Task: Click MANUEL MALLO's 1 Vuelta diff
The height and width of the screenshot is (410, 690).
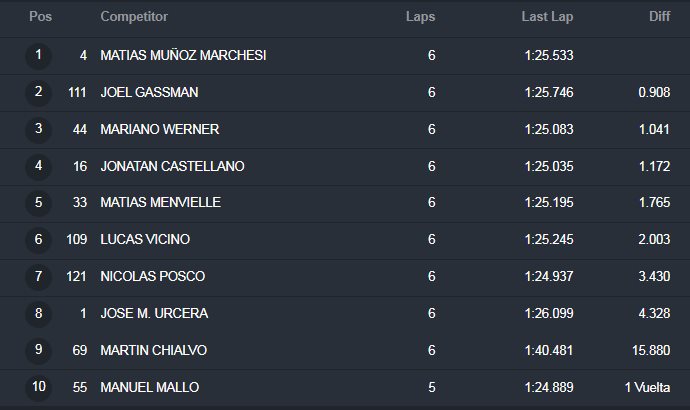Action: coord(647,387)
